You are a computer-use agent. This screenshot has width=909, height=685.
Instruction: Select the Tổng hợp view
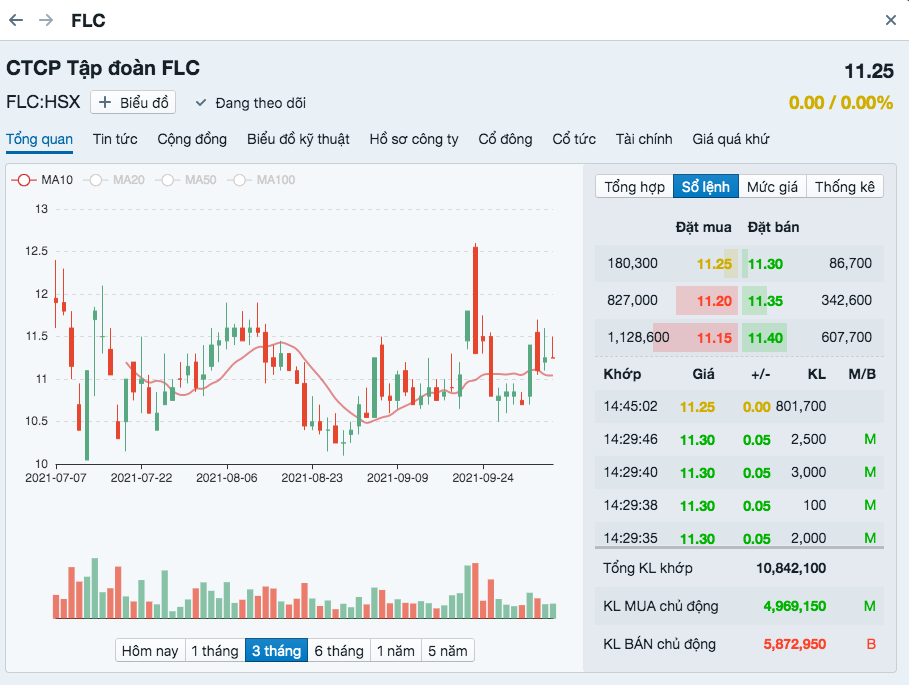point(634,187)
